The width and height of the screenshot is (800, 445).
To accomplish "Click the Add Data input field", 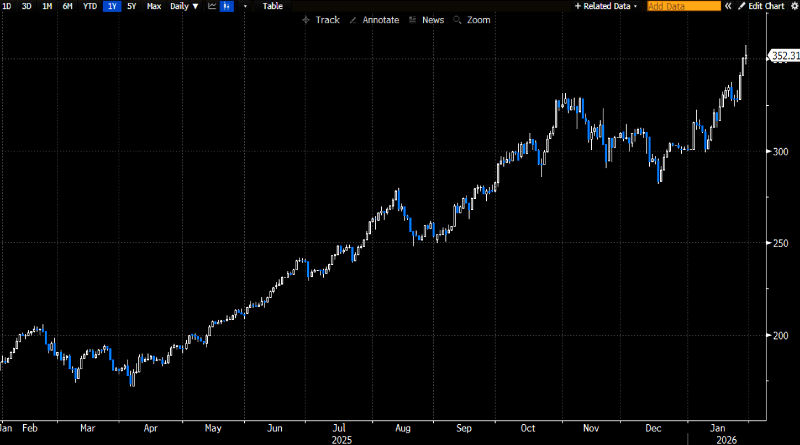I will click(x=683, y=6).
